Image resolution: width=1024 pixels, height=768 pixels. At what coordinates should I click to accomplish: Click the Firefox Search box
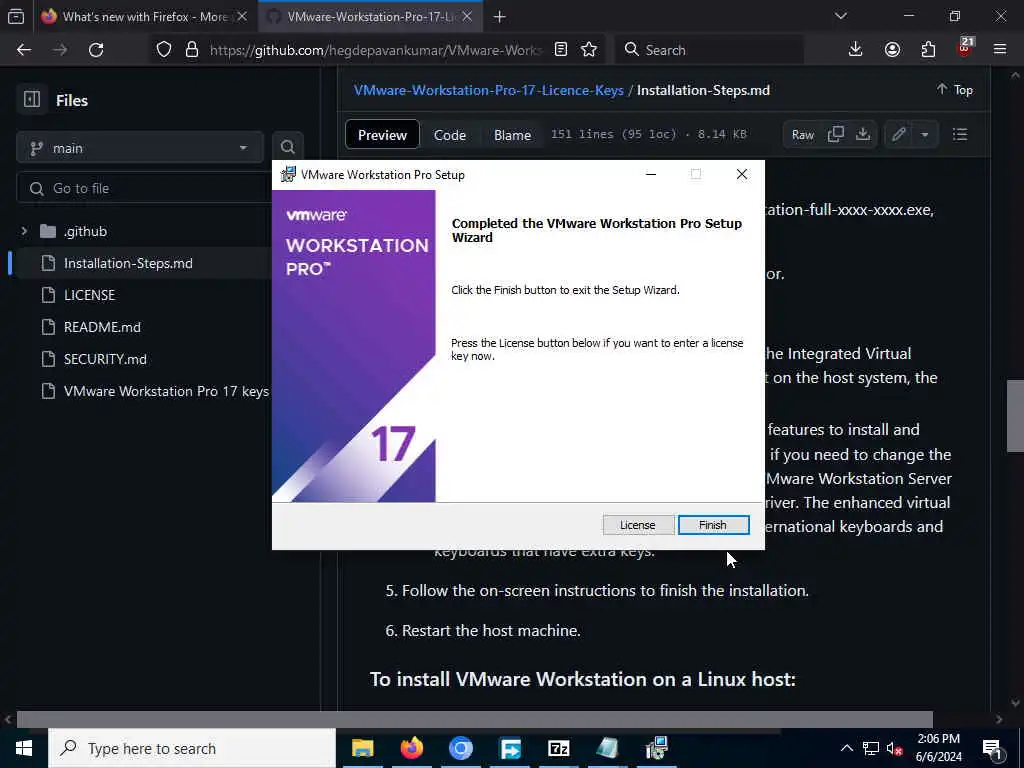click(x=709, y=50)
